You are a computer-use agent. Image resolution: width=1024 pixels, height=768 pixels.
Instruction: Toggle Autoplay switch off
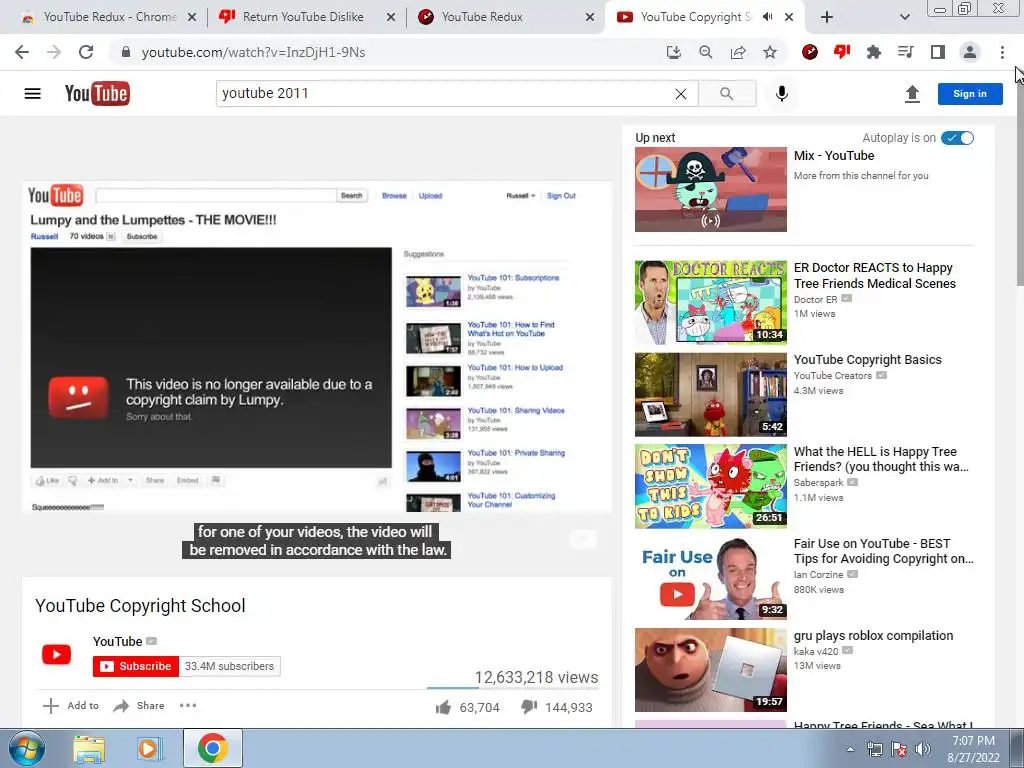(957, 138)
